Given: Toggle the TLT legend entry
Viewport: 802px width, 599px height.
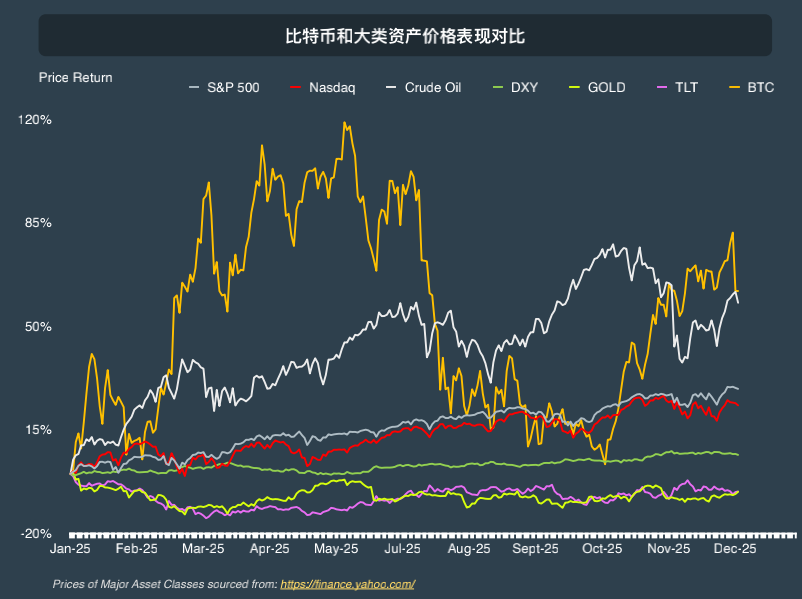Looking at the screenshot, I should [677, 87].
